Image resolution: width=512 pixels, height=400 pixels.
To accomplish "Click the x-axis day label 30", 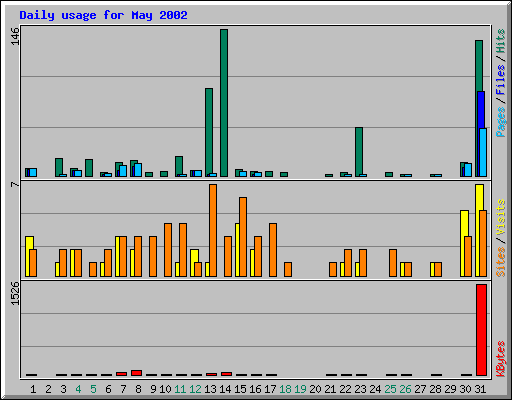I will point(465,389).
